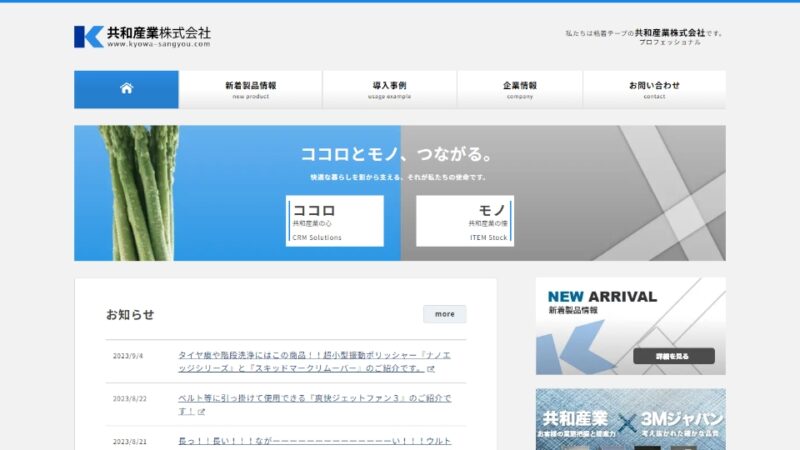Viewport: 800px width, 450px height.
Task: Click the ココロ CRM Solutions box
Action: tap(334, 221)
